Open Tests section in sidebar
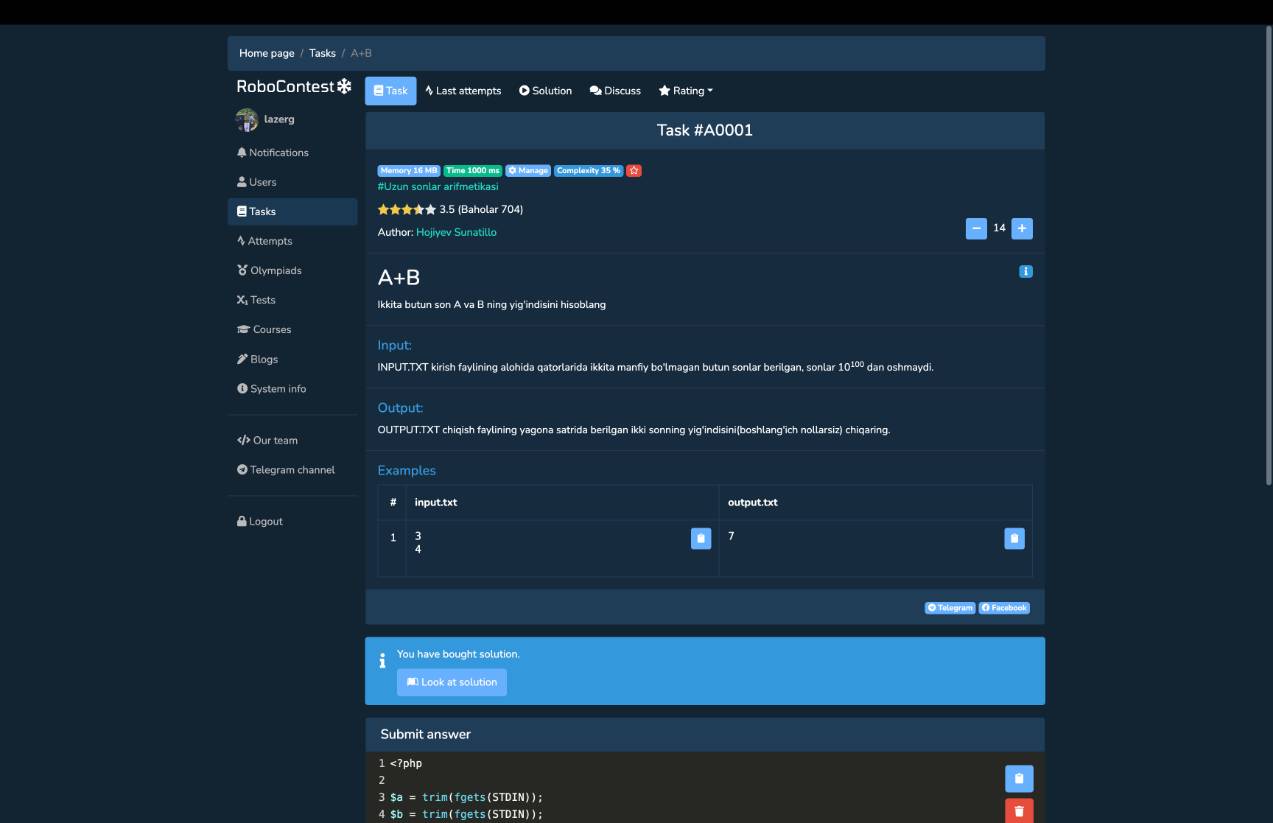The height and width of the screenshot is (823, 1273). click(x=256, y=300)
